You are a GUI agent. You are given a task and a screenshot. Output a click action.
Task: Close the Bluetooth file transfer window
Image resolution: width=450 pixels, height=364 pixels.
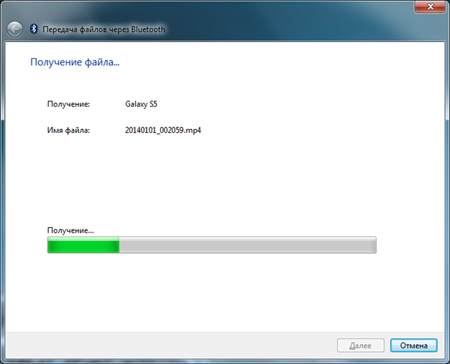click(430, 7)
